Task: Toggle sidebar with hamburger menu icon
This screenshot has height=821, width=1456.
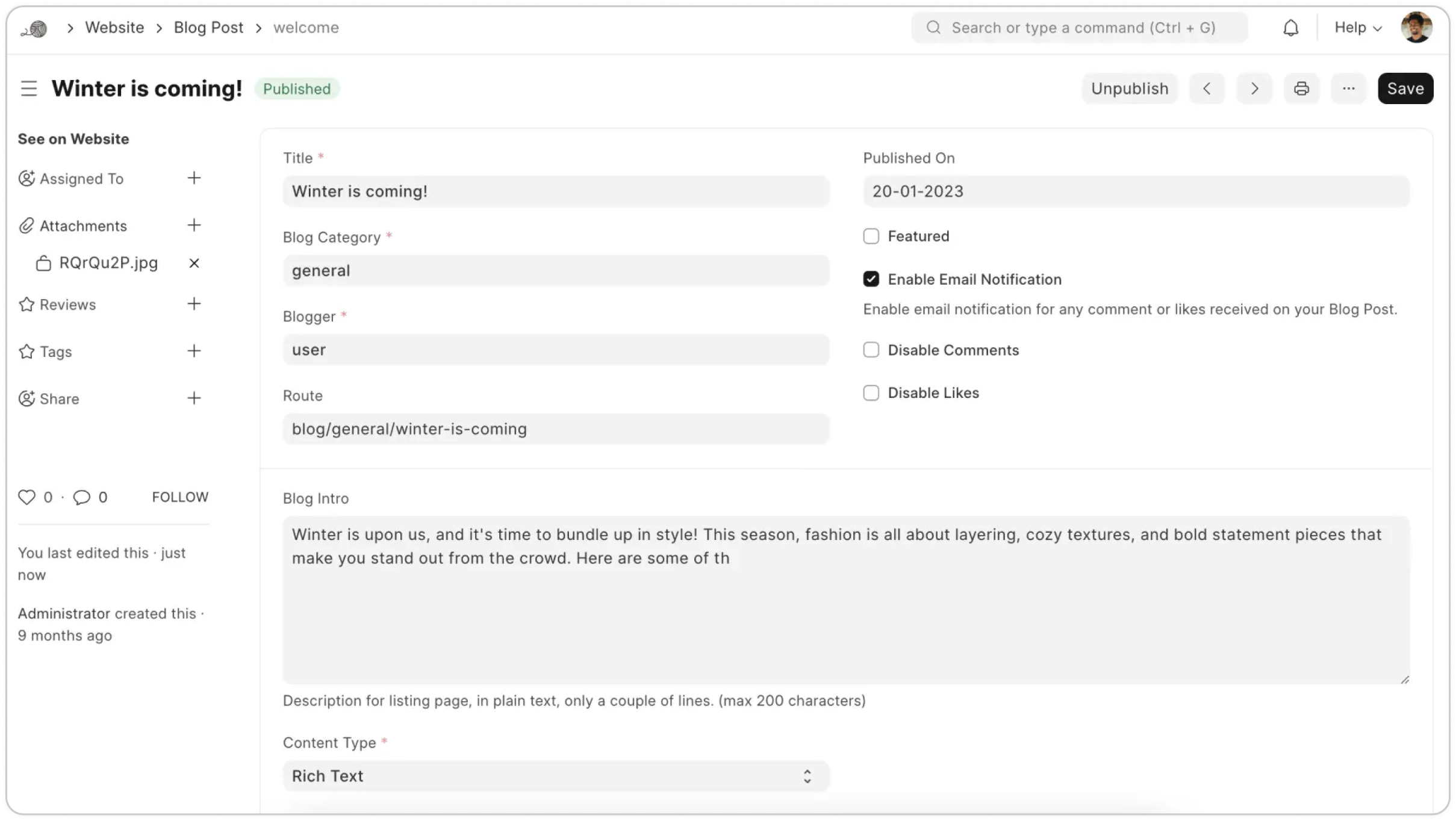Action: tap(29, 88)
